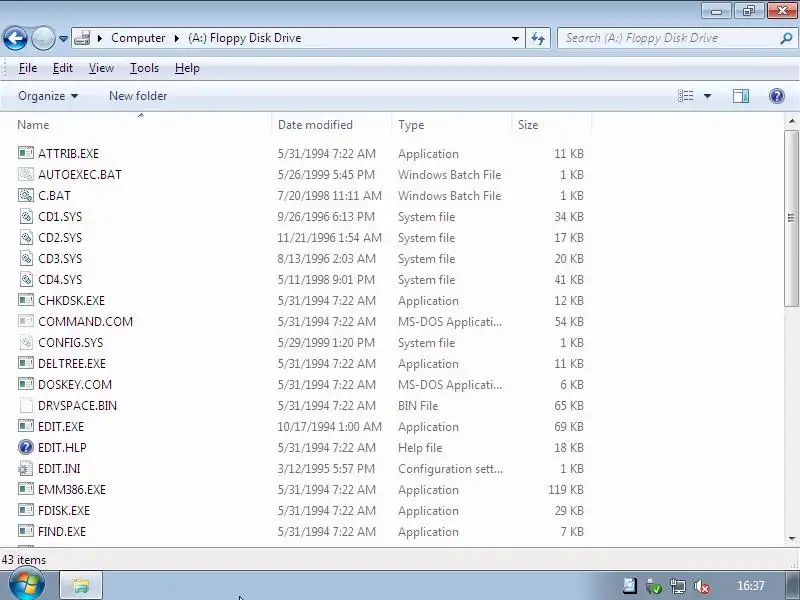Screen dimensions: 800x600
Task: Select the DOSKEY.COM file icon
Action: (26, 384)
